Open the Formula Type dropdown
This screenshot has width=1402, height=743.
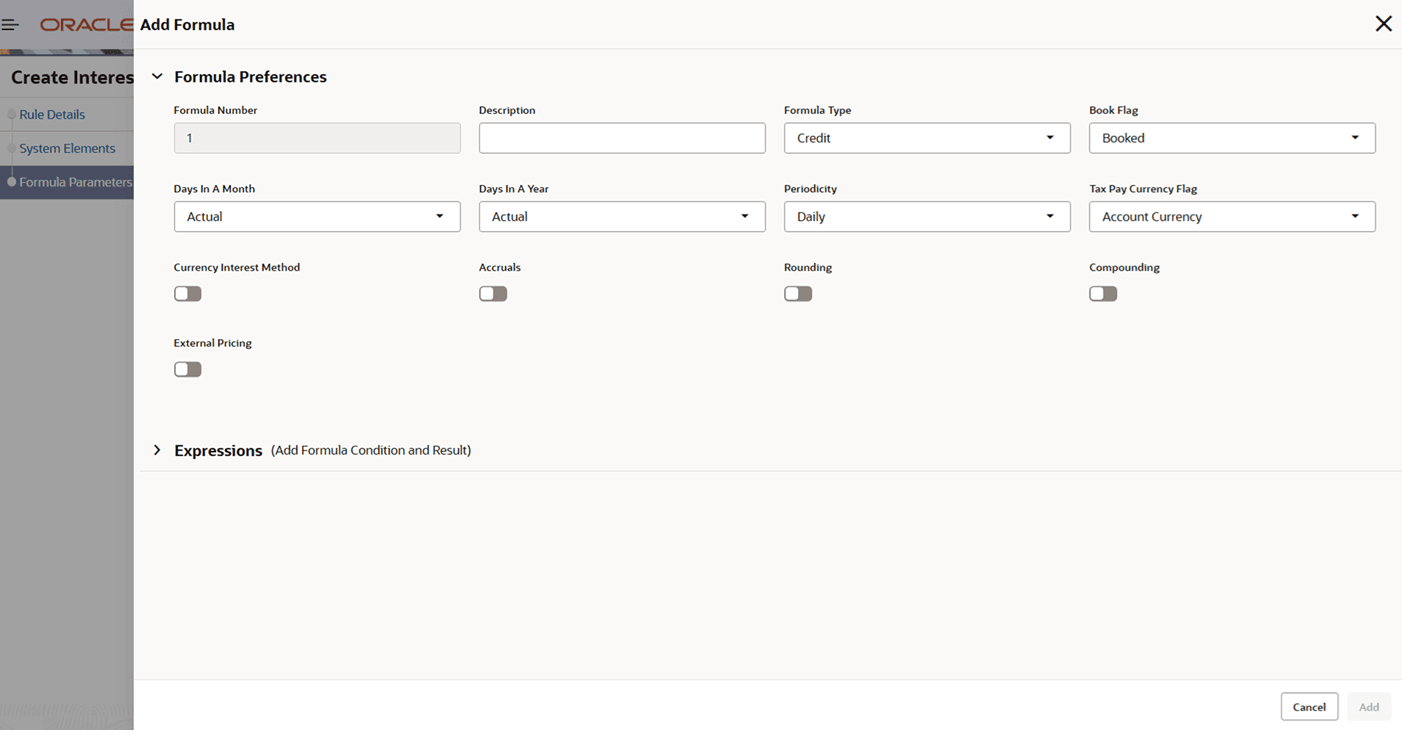click(x=926, y=138)
